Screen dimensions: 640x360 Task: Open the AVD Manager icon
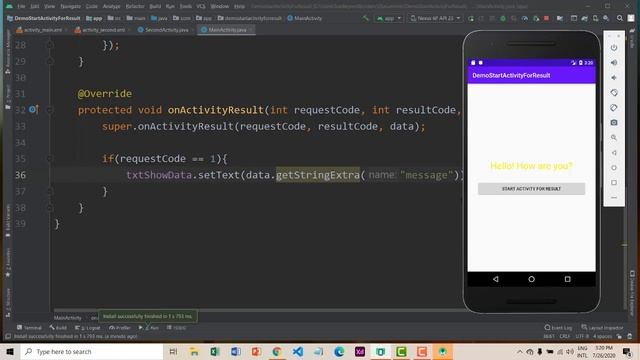(595, 18)
